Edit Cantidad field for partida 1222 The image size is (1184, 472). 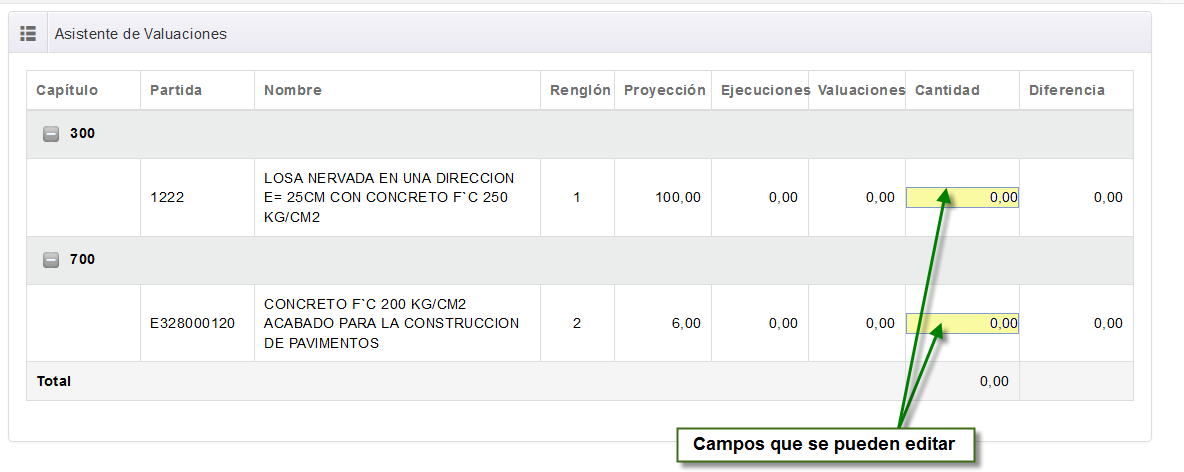[962, 198]
